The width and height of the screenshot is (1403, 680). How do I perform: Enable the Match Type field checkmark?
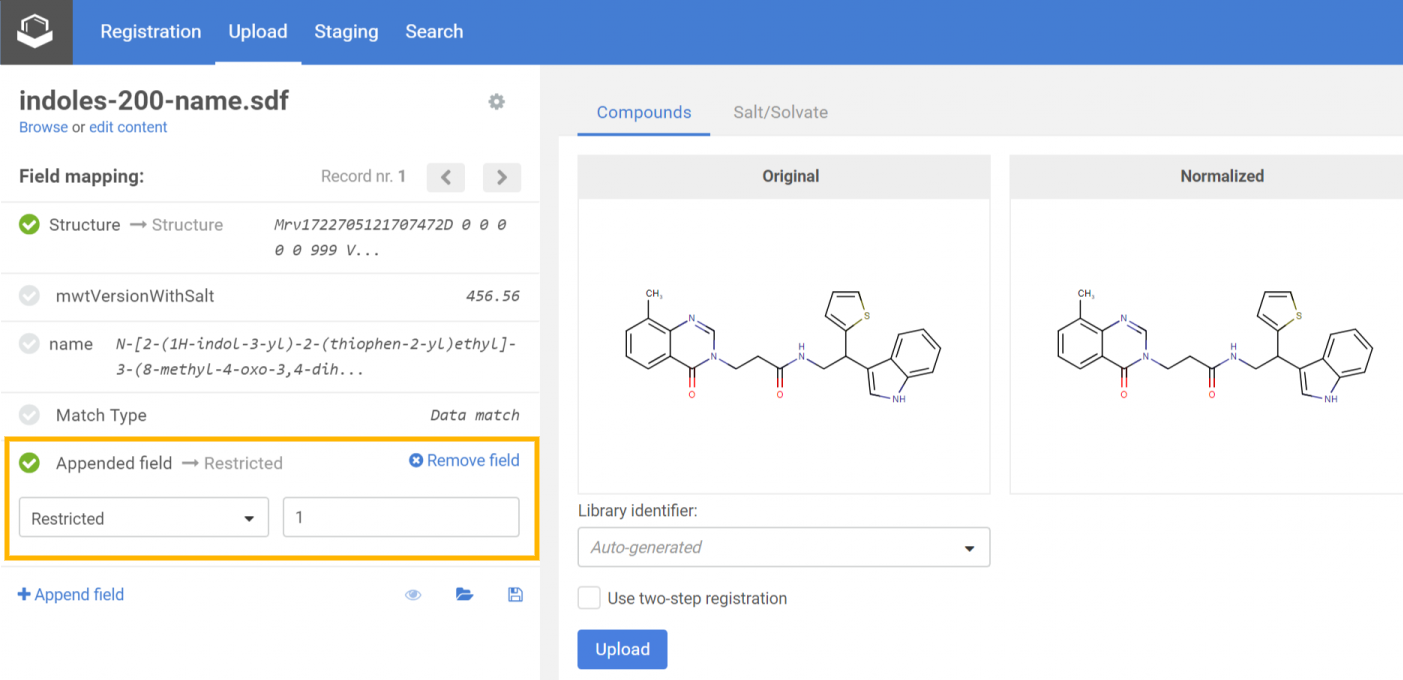(x=30, y=415)
